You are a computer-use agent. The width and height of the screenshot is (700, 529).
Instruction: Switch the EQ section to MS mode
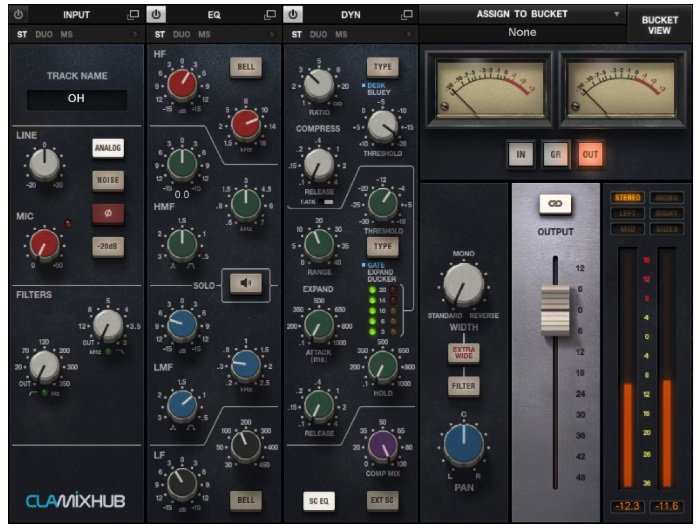pyautogui.click(x=204, y=34)
